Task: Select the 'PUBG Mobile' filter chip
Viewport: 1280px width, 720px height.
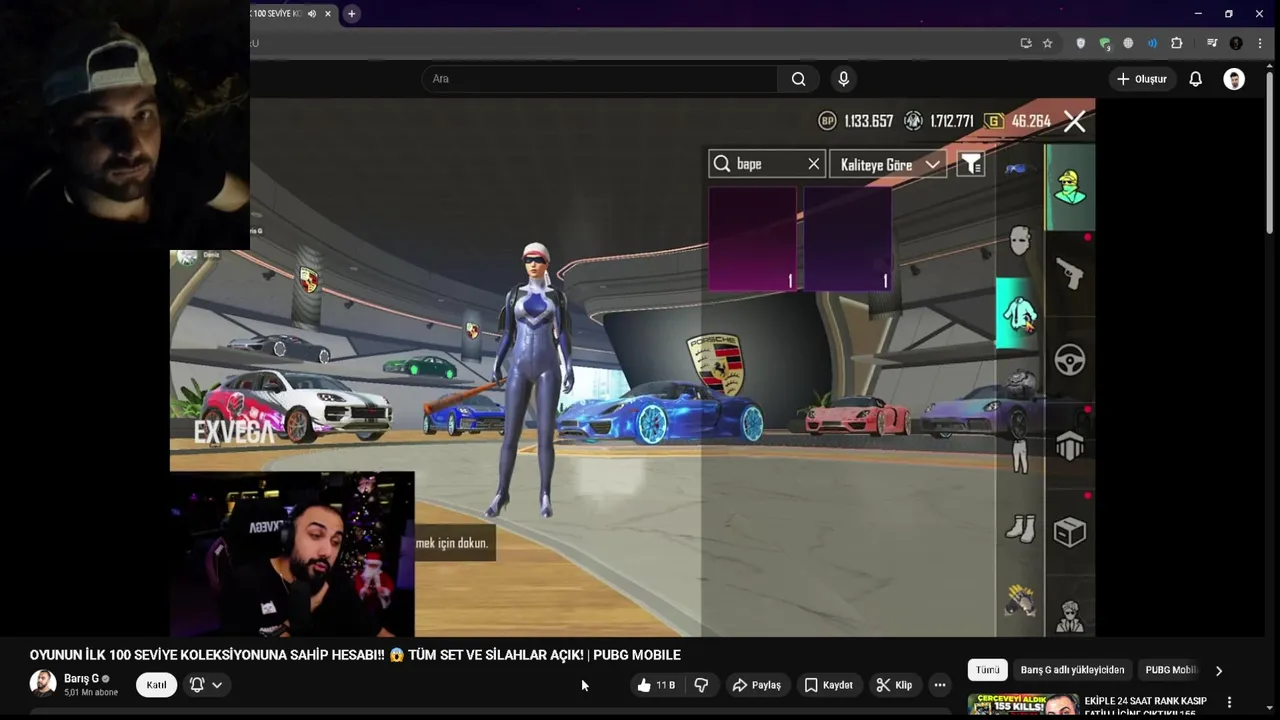Action: click(1171, 670)
